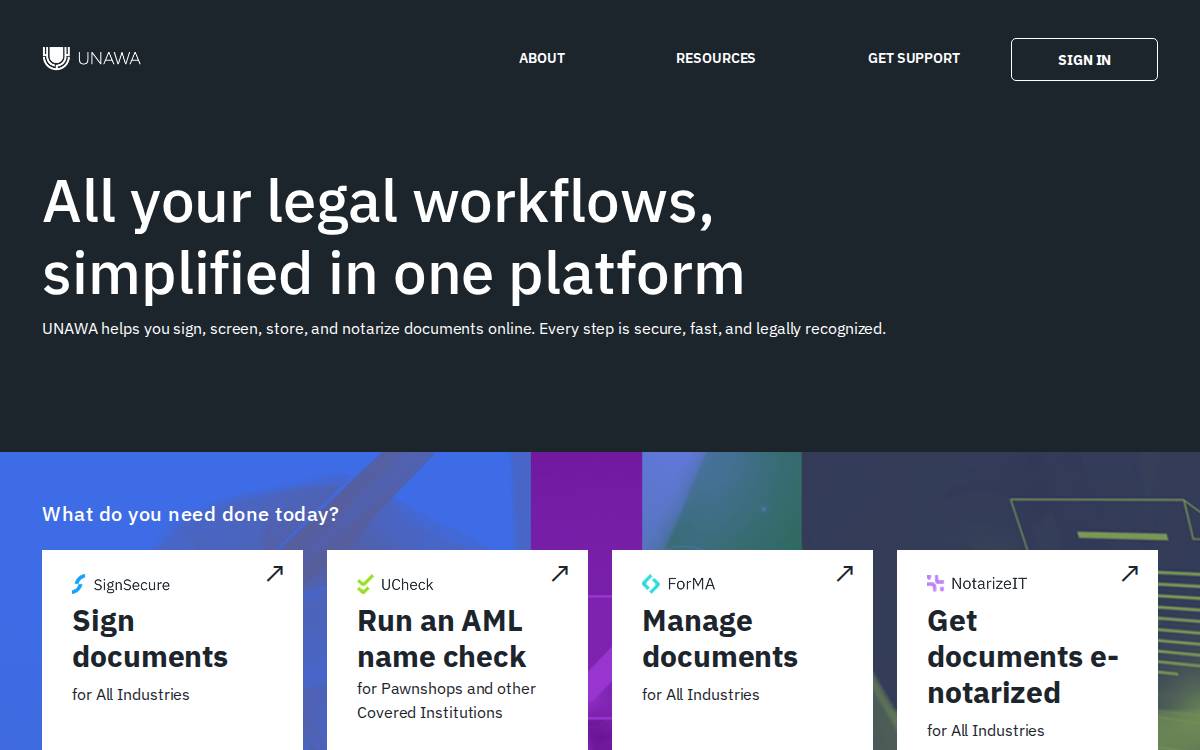The height and width of the screenshot is (750, 1200).
Task: Click the NotarizeIT label text
Action: [x=989, y=584]
